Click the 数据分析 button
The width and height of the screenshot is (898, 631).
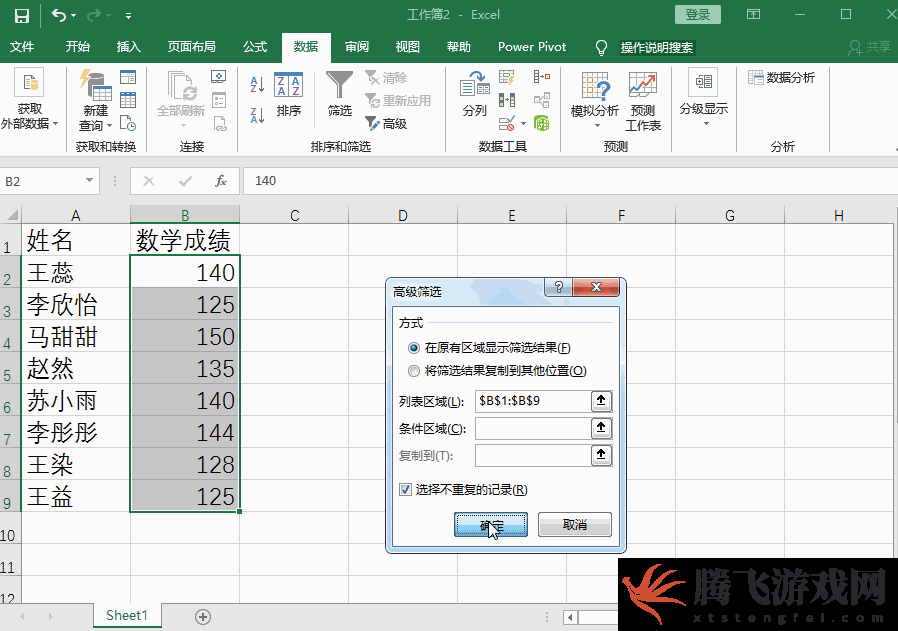click(x=781, y=77)
